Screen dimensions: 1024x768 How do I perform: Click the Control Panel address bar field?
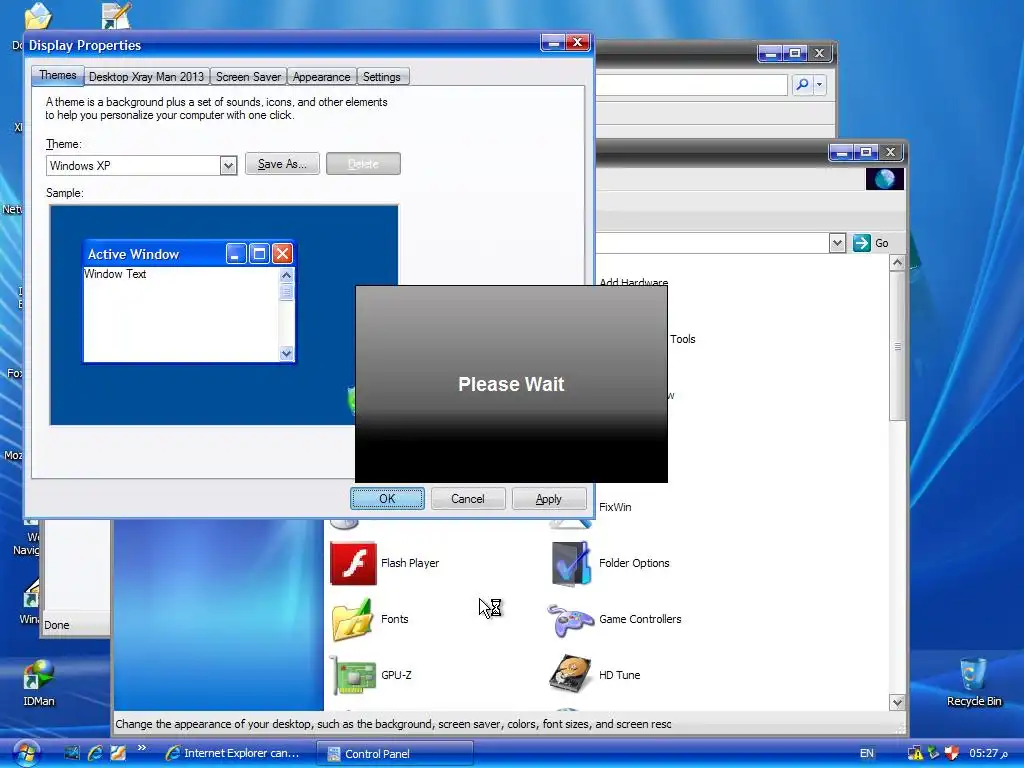pyautogui.click(x=712, y=243)
